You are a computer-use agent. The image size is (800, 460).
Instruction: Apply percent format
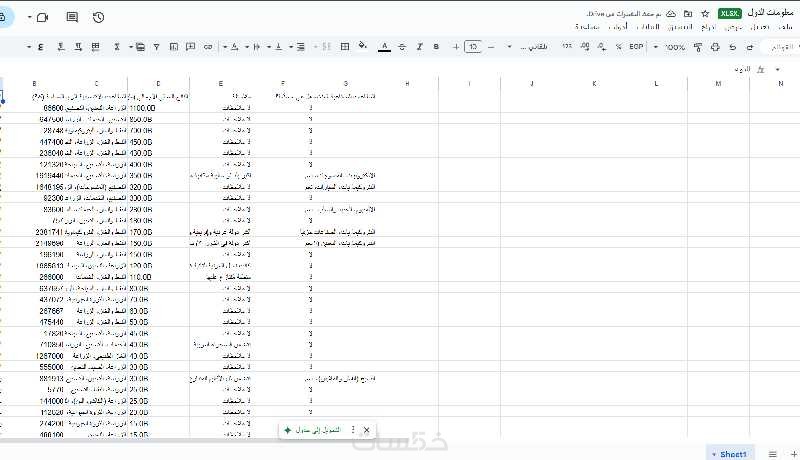click(x=619, y=47)
